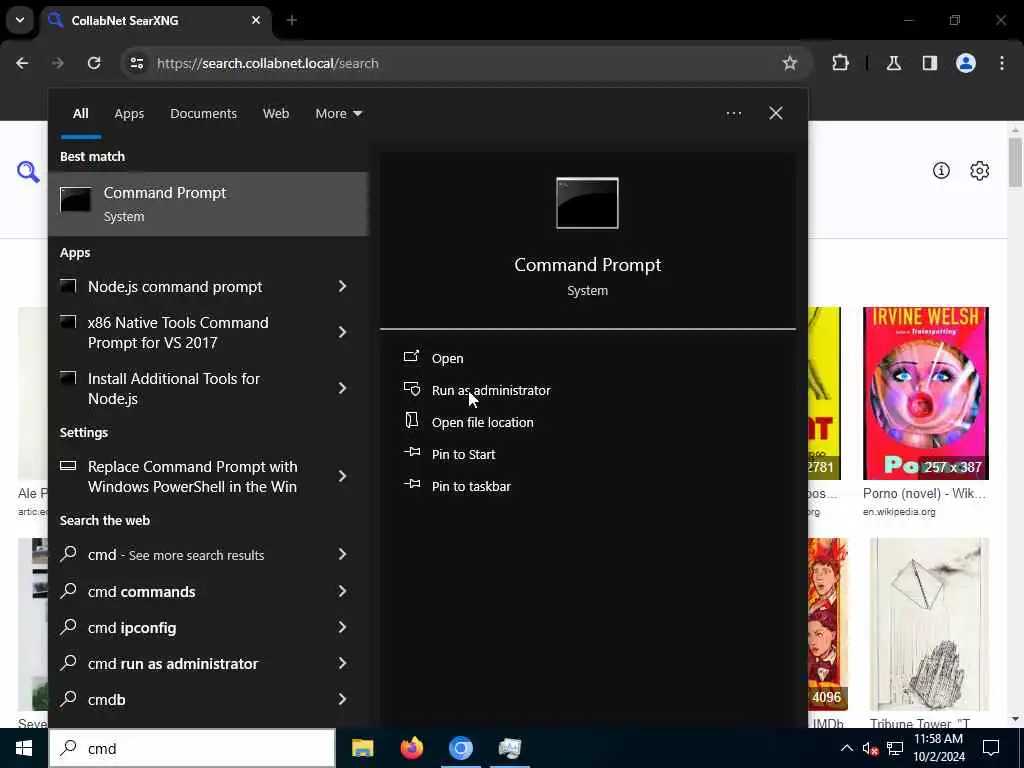
Task: Open the Command Prompt best match result
Action: 208,204
